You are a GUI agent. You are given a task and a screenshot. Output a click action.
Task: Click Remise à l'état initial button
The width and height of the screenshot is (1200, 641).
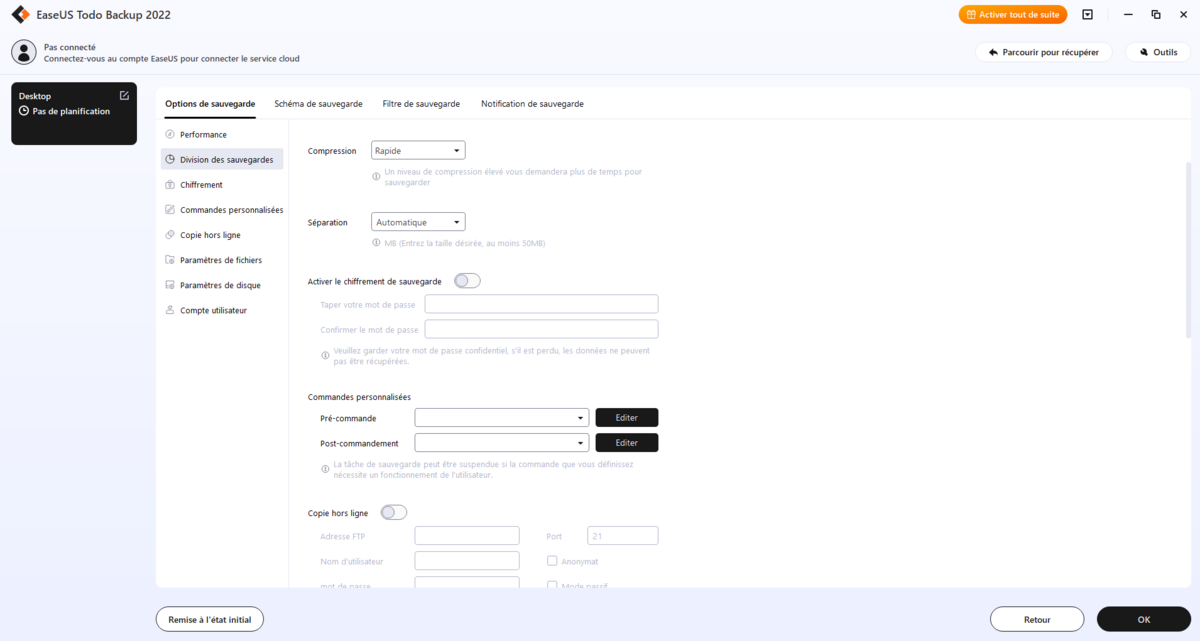(210, 619)
